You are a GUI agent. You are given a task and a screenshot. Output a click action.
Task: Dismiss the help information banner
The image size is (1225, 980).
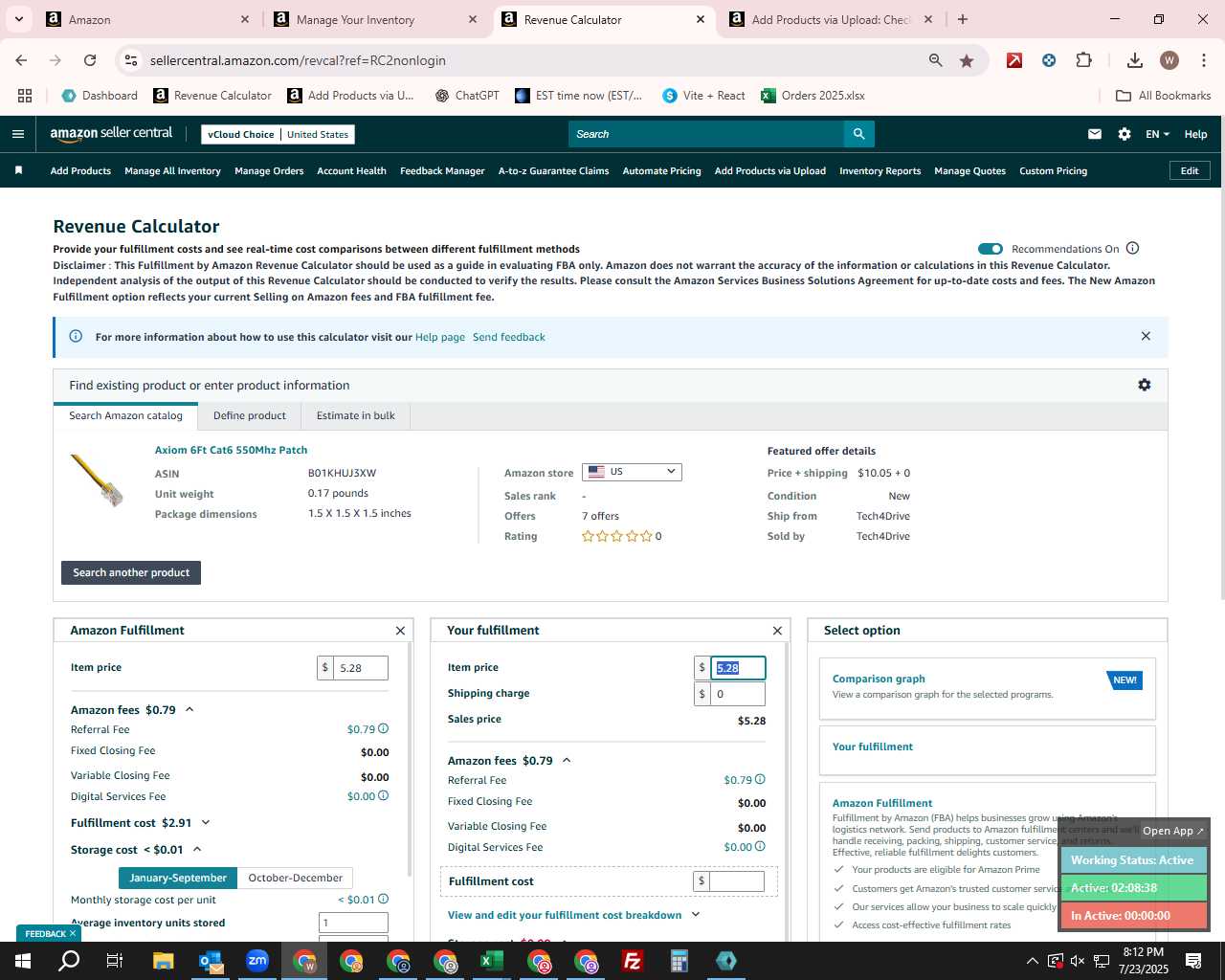1146,336
